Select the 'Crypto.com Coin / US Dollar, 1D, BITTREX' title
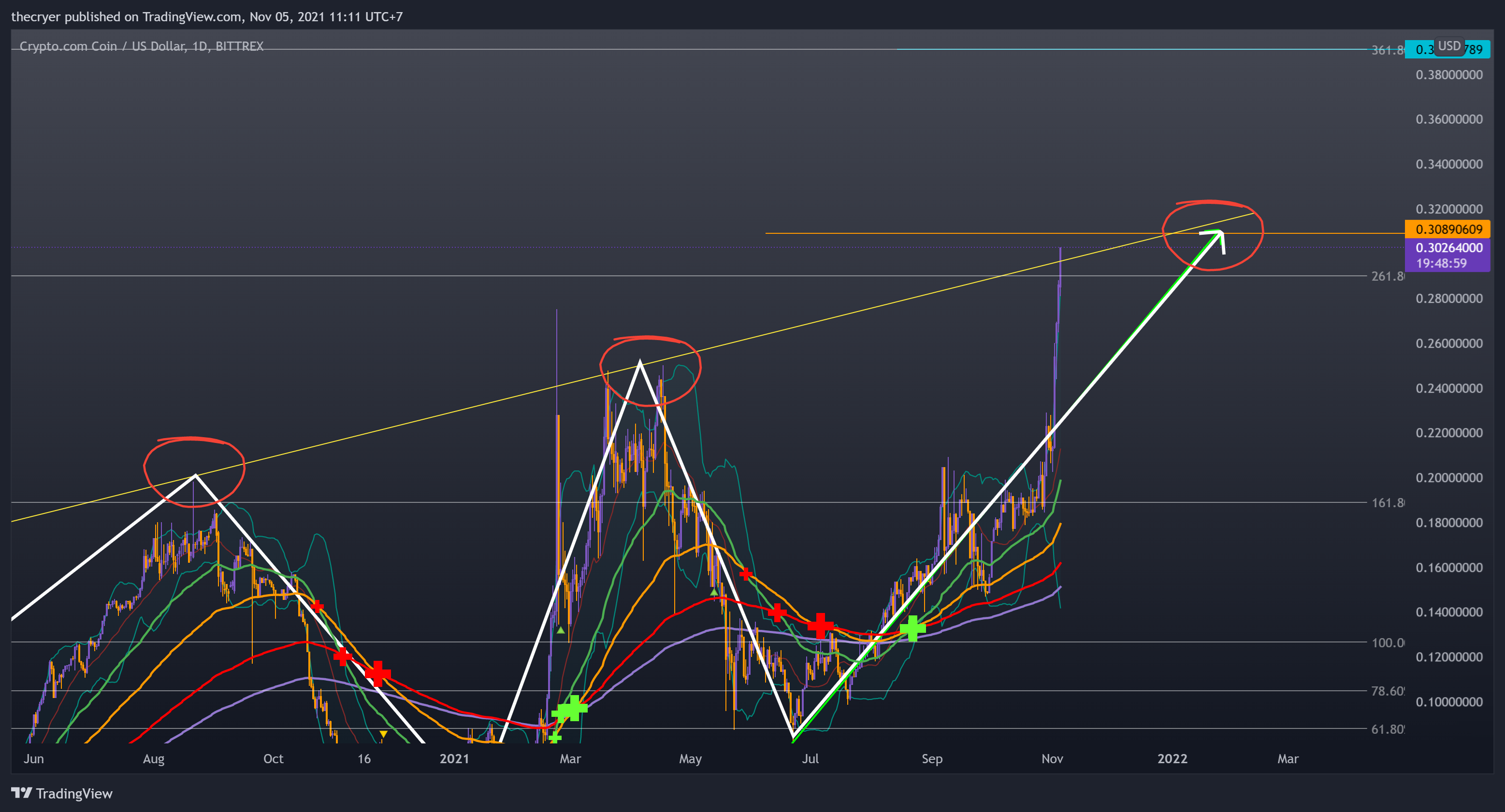 point(142,46)
